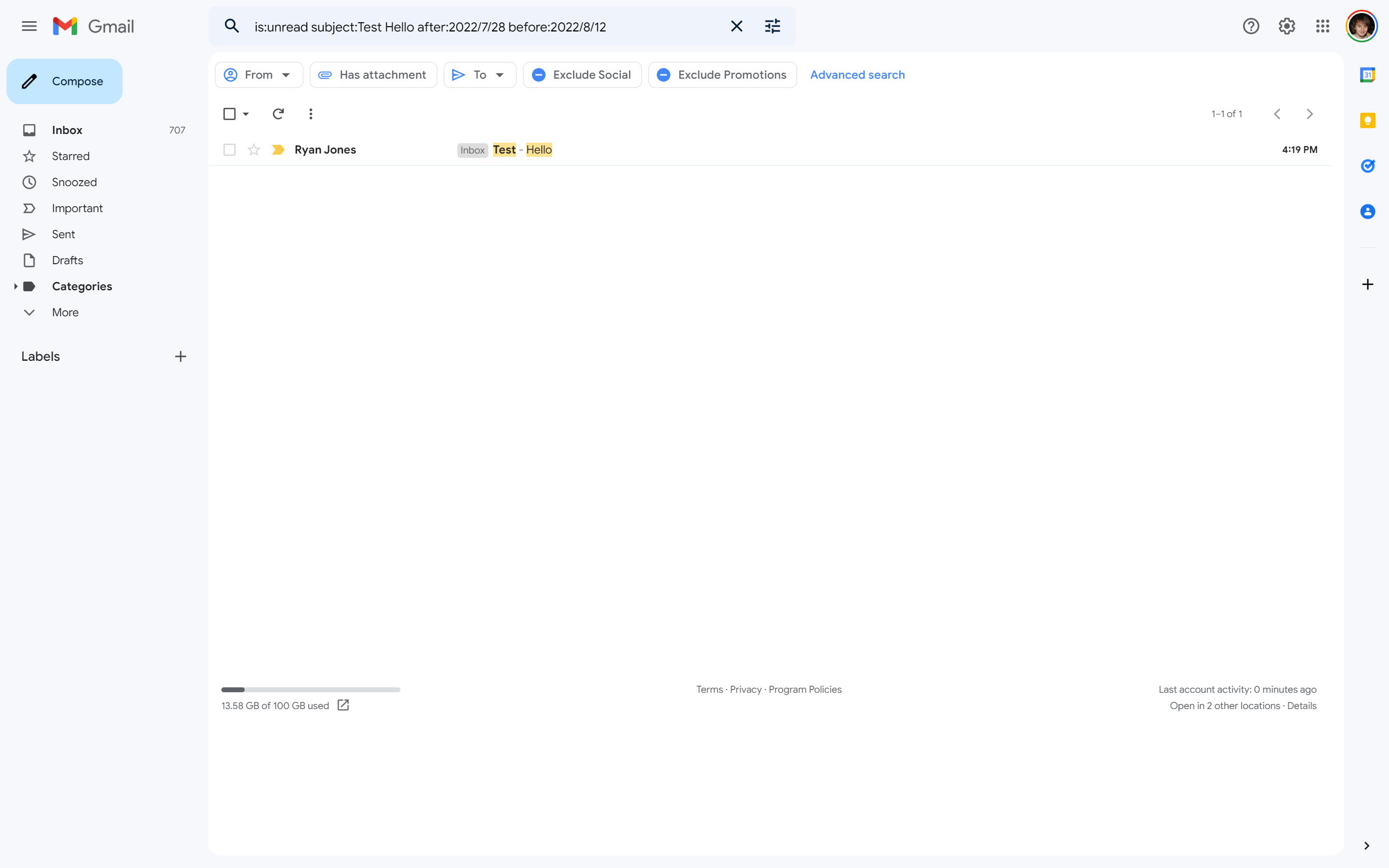The height and width of the screenshot is (868, 1389).
Task: Go to newer results page arrow
Action: point(1277,114)
